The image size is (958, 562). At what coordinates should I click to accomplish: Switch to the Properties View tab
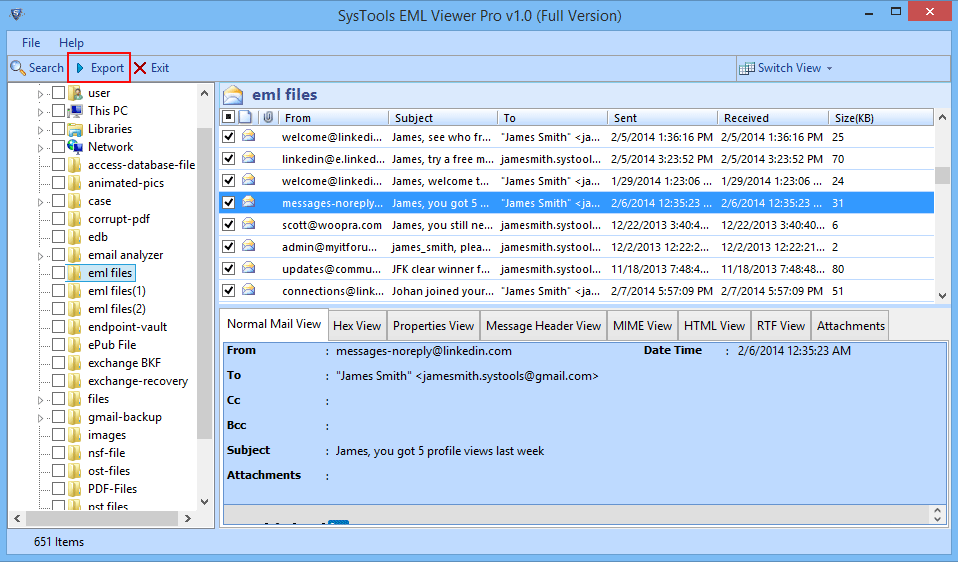[433, 326]
